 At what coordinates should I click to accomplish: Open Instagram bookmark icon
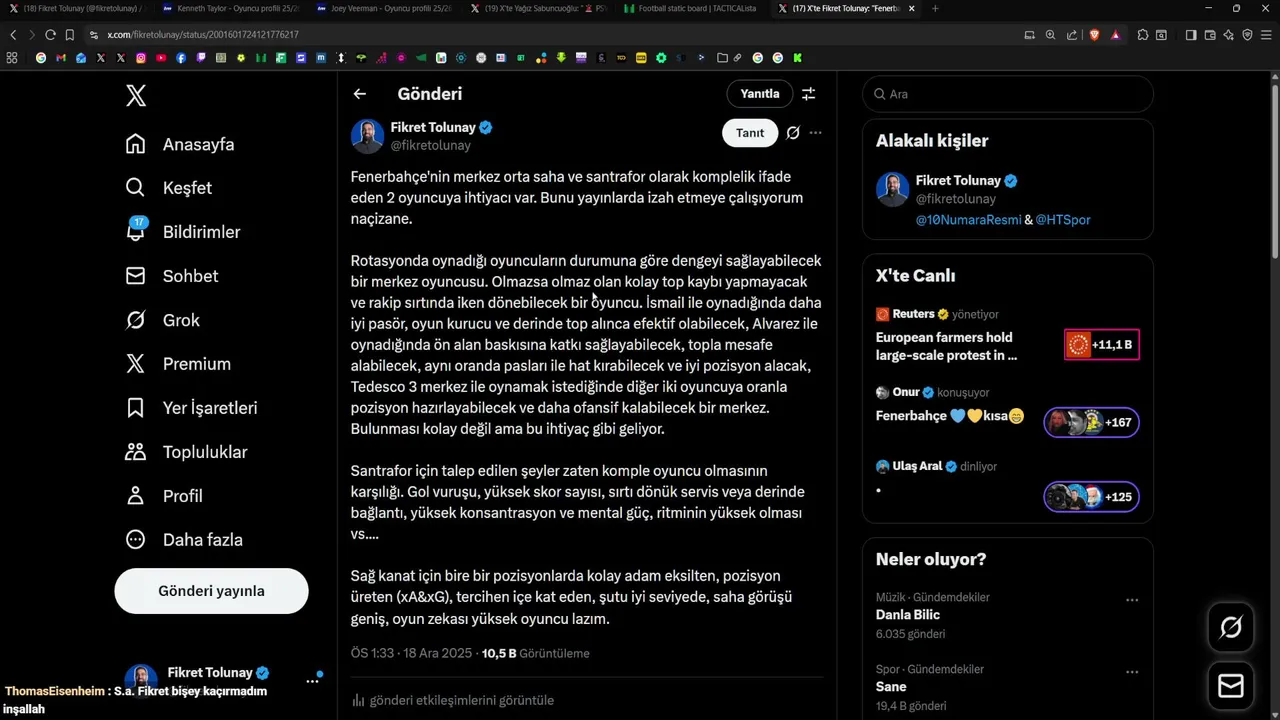click(141, 58)
